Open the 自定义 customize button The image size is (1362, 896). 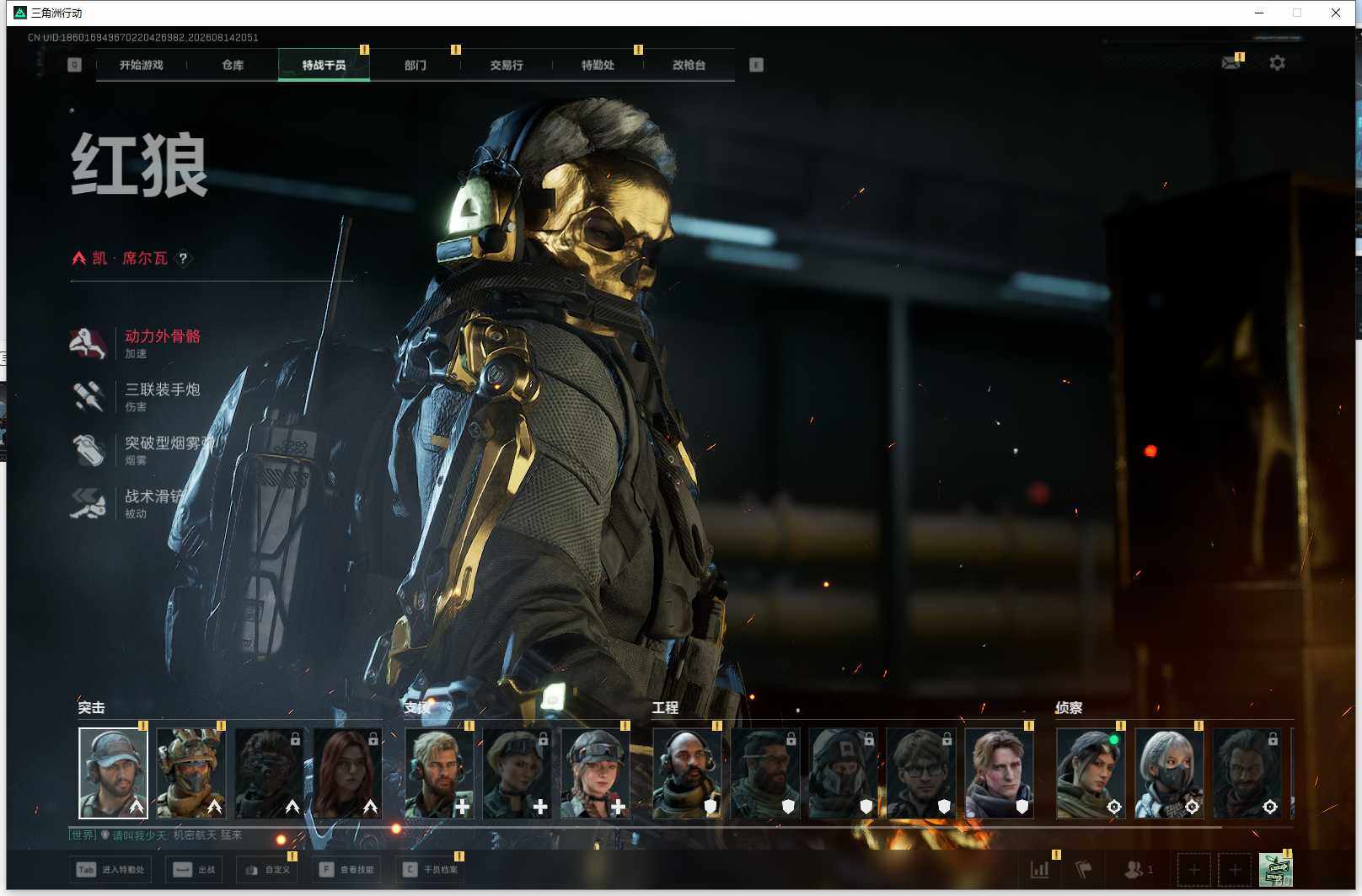(x=267, y=869)
